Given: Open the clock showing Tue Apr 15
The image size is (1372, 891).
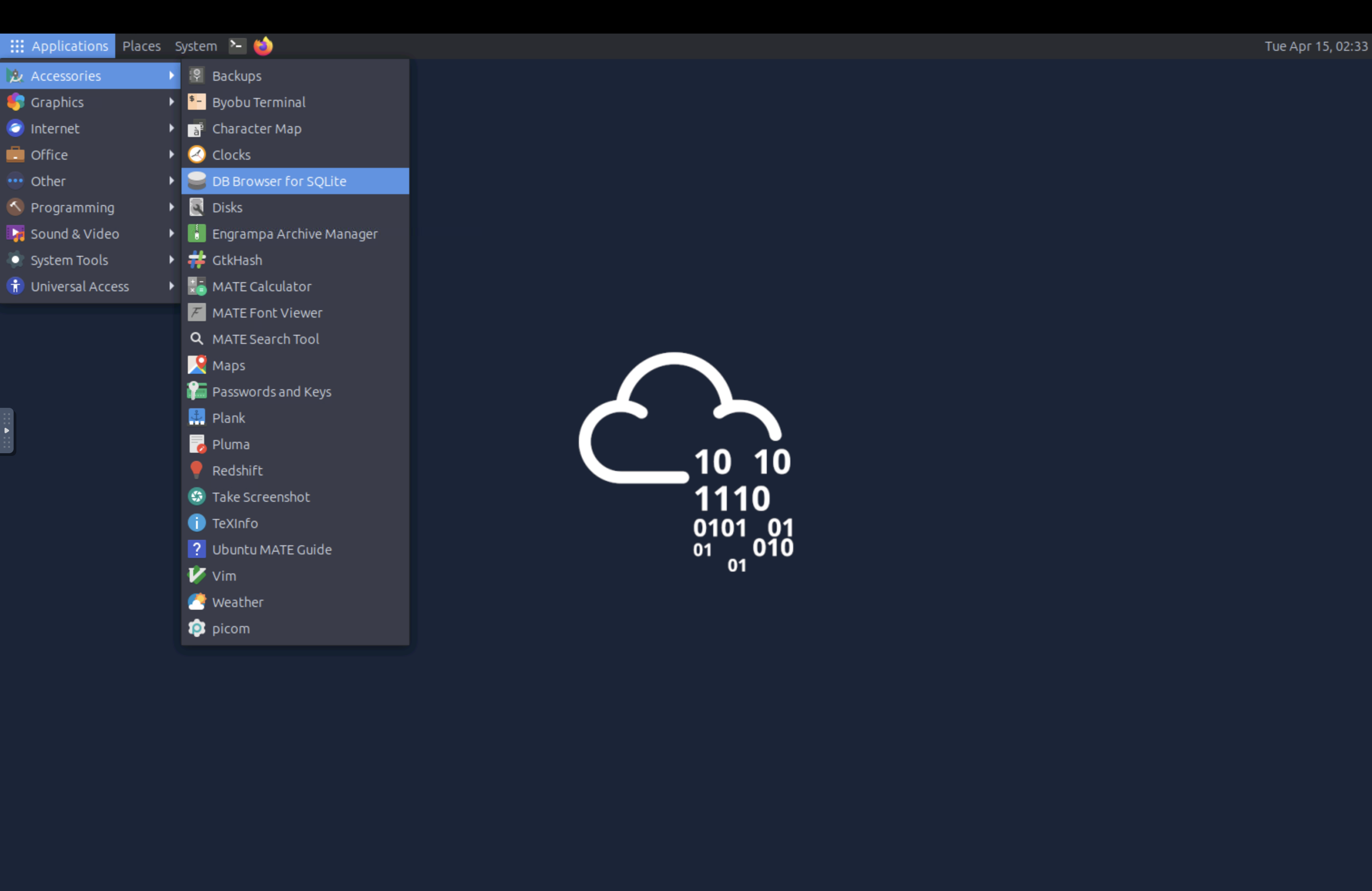Looking at the screenshot, I should 1316,46.
